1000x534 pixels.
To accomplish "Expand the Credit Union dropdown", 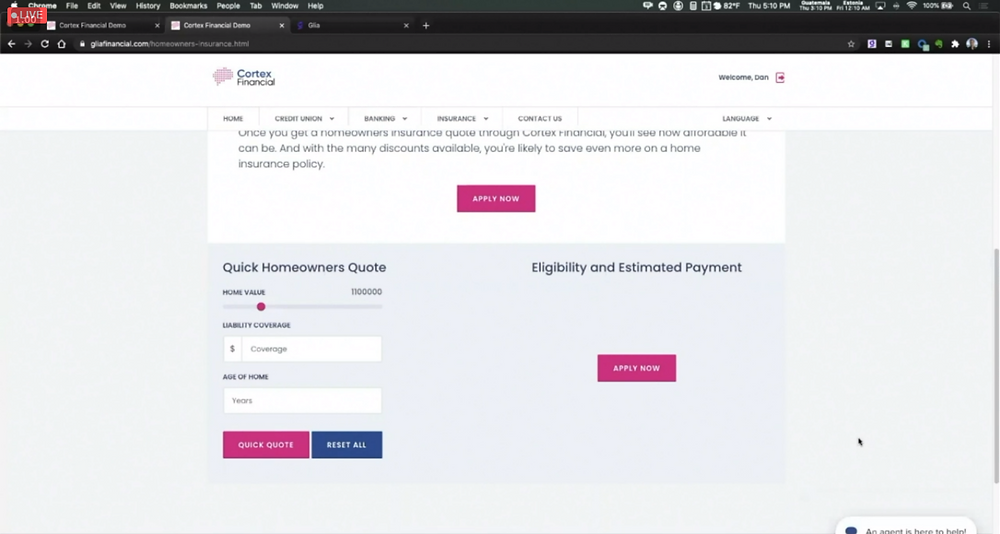I will pyautogui.click(x=304, y=119).
